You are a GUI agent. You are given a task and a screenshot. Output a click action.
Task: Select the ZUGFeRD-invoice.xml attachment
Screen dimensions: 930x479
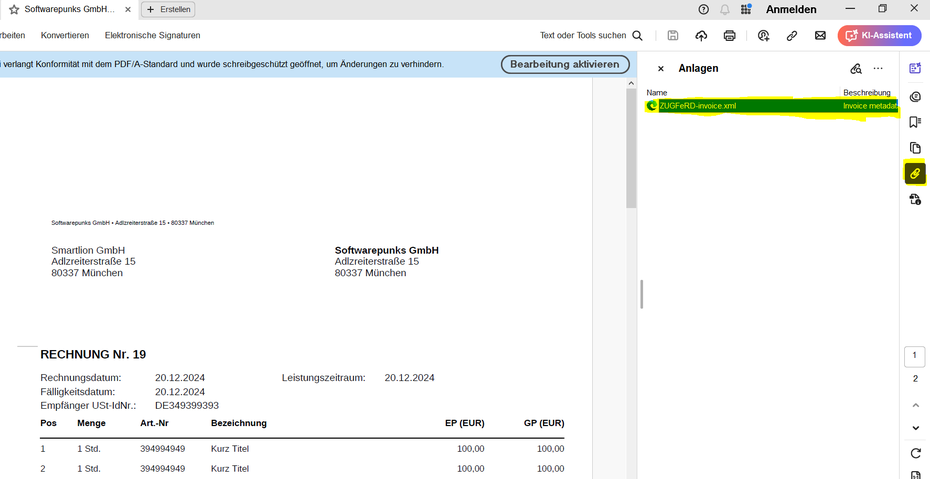[698, 106]
